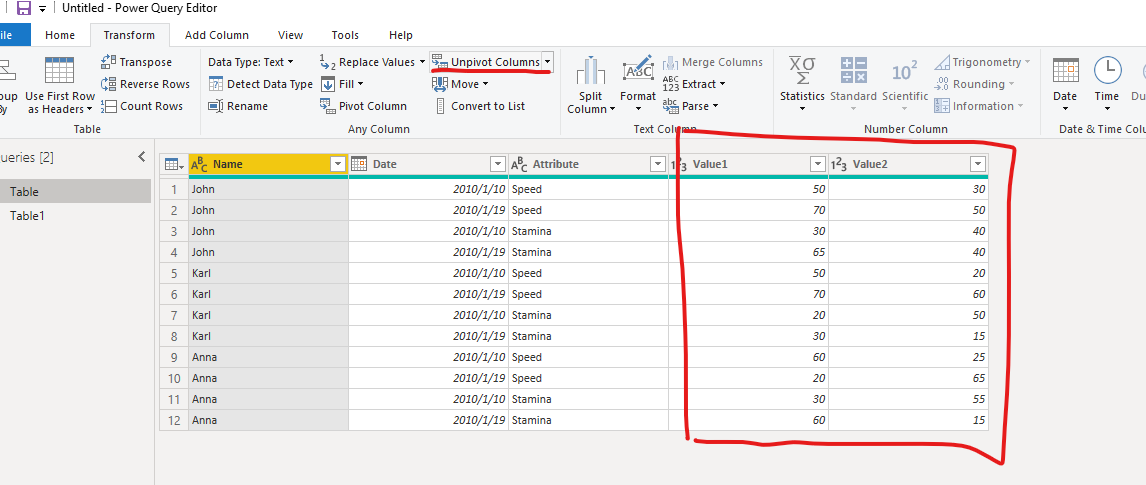Click the Date calendar icon
Image resolution: width=1146 pixels, height=485 pixels.
pyautogui.click(x=1065, y=71)
